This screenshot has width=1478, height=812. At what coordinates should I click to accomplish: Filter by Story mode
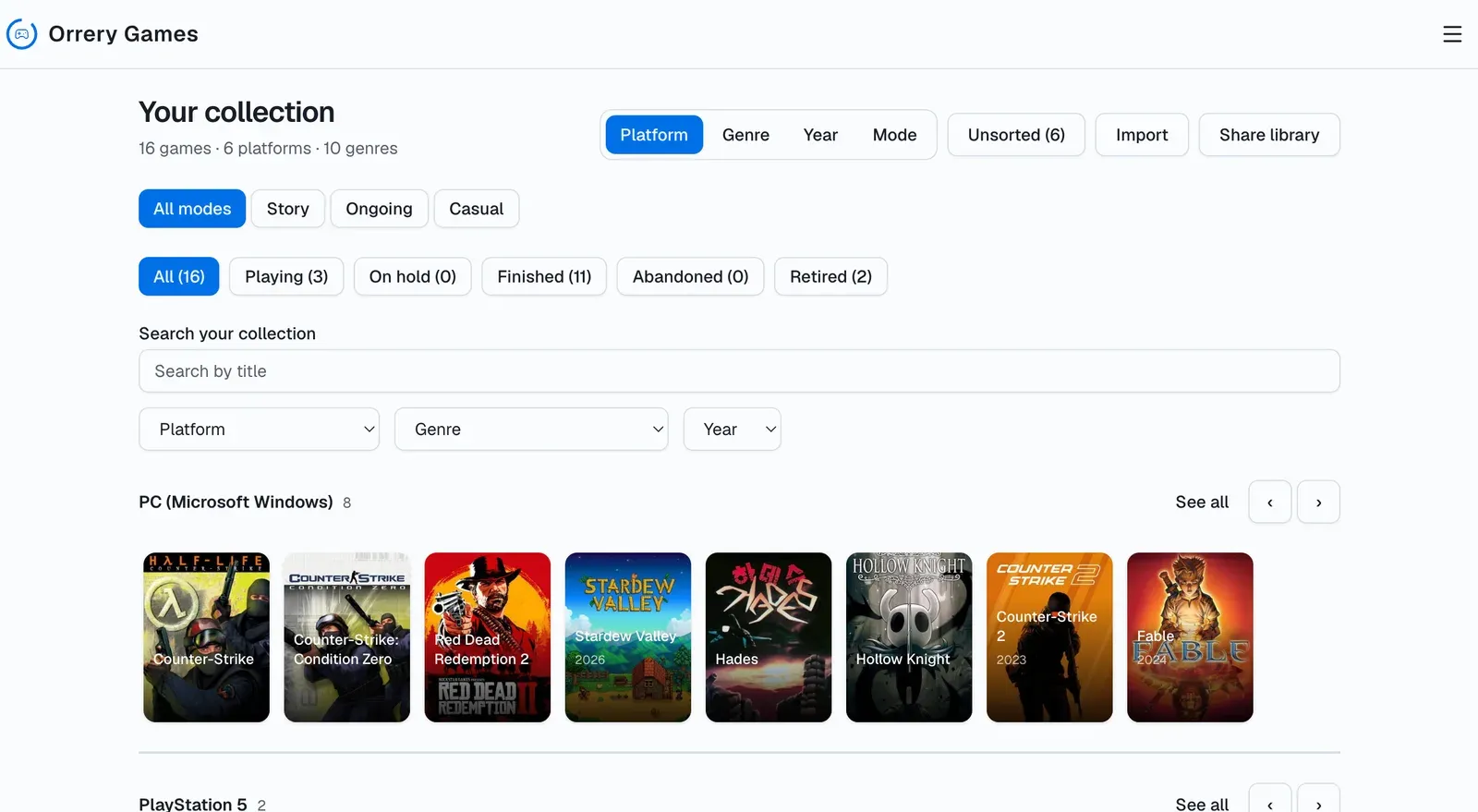pyautogui.click(x=288, y=209)
